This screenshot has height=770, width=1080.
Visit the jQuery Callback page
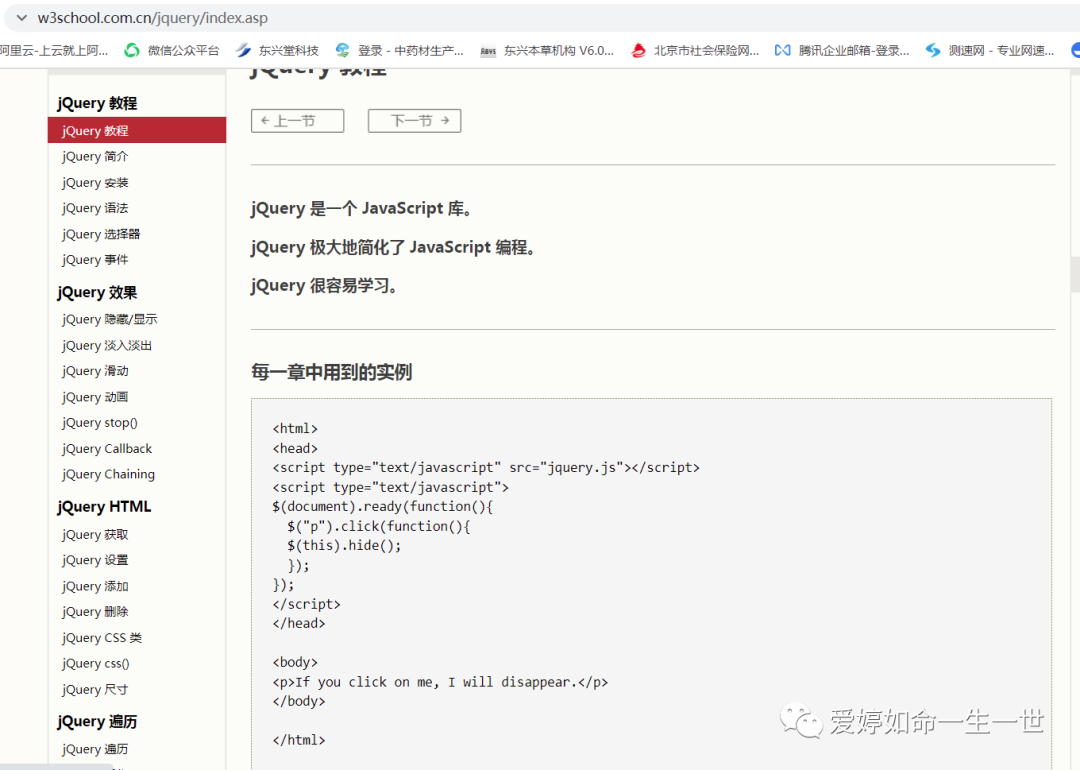point(107,448)
